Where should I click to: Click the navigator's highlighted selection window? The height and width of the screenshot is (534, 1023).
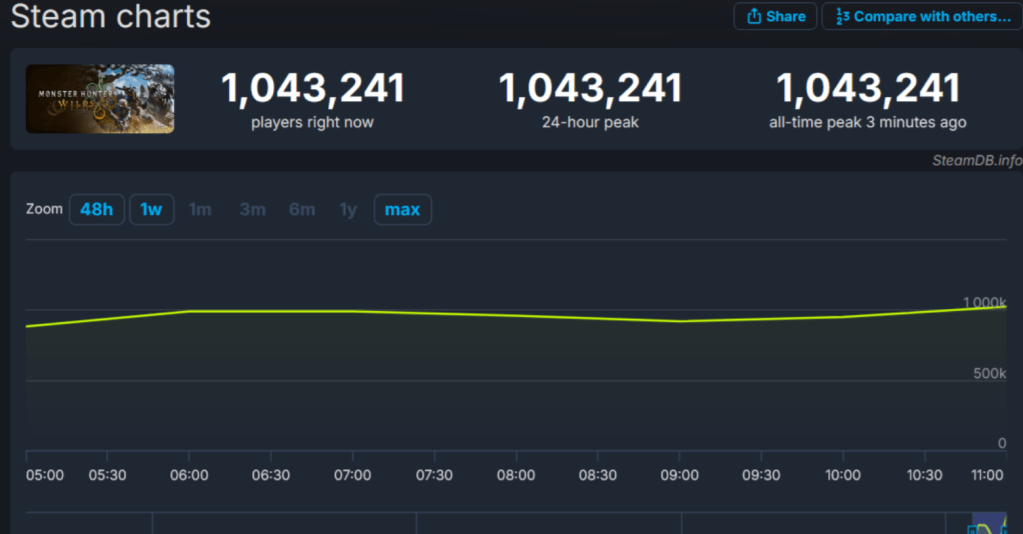pos(990,524)
